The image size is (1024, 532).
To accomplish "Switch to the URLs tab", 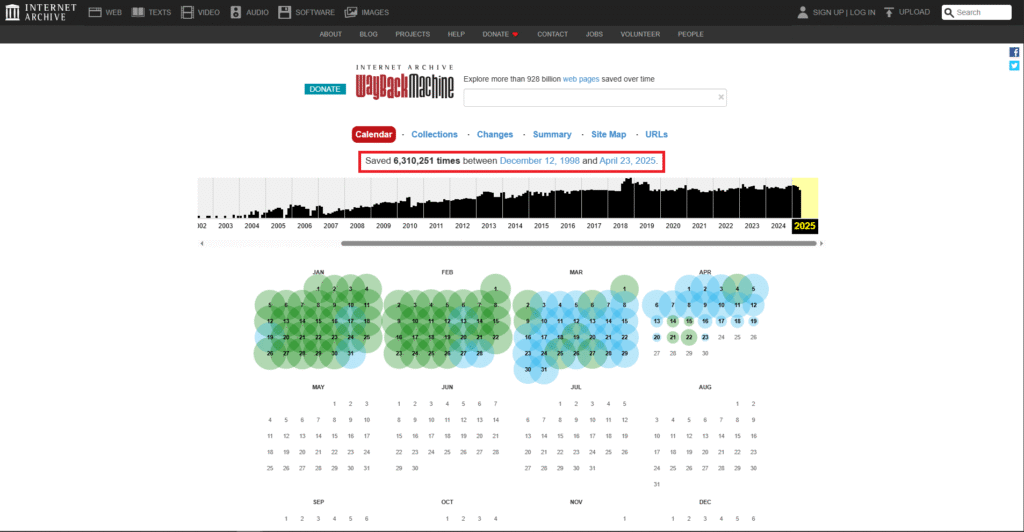I will tap(656, 134).
